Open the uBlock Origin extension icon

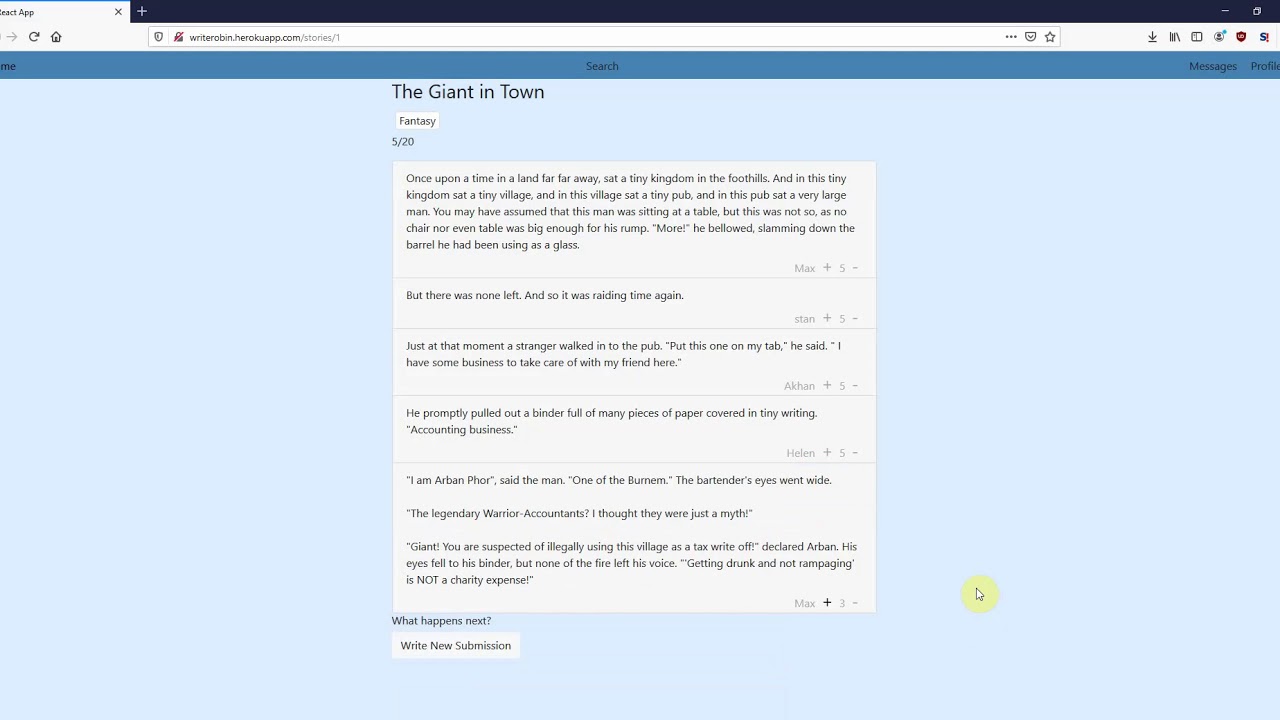coord(1241,37)
